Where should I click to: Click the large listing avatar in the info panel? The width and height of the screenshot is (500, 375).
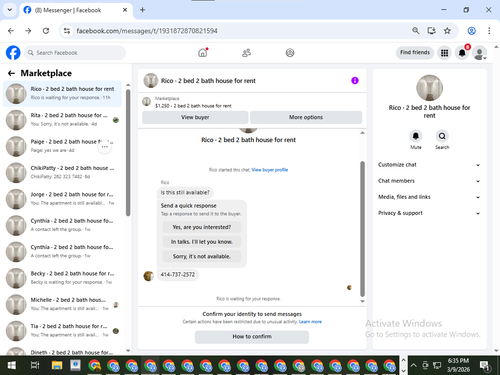429,88
